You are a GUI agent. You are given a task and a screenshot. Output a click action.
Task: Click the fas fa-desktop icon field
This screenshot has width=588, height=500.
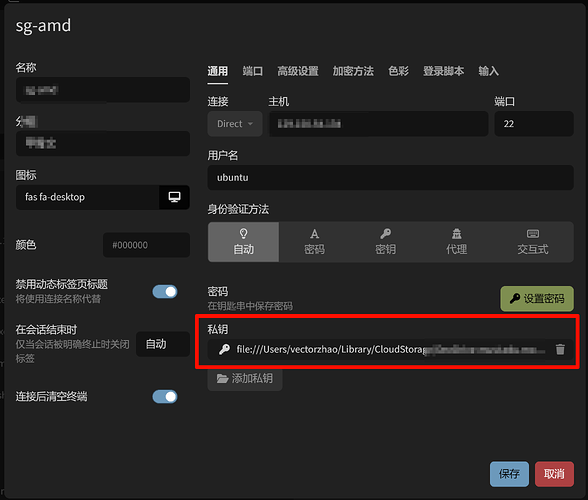tap(87, 197)
